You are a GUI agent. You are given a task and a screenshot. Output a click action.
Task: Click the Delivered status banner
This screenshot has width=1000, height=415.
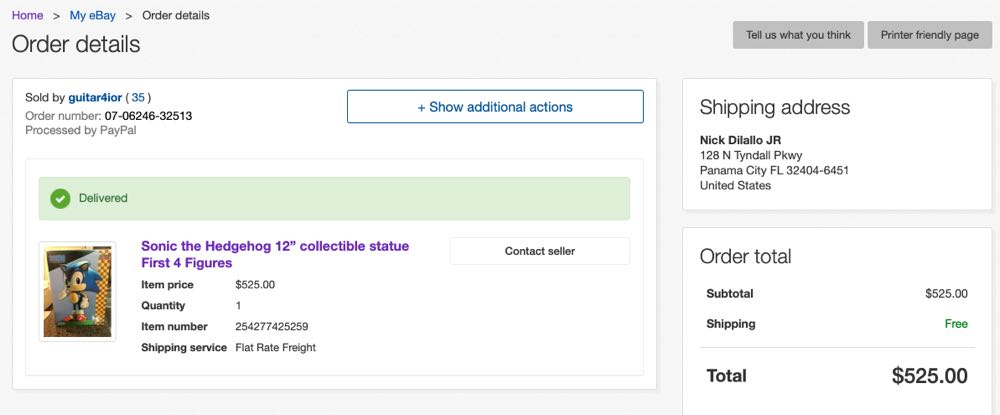[x=334, y=198]
